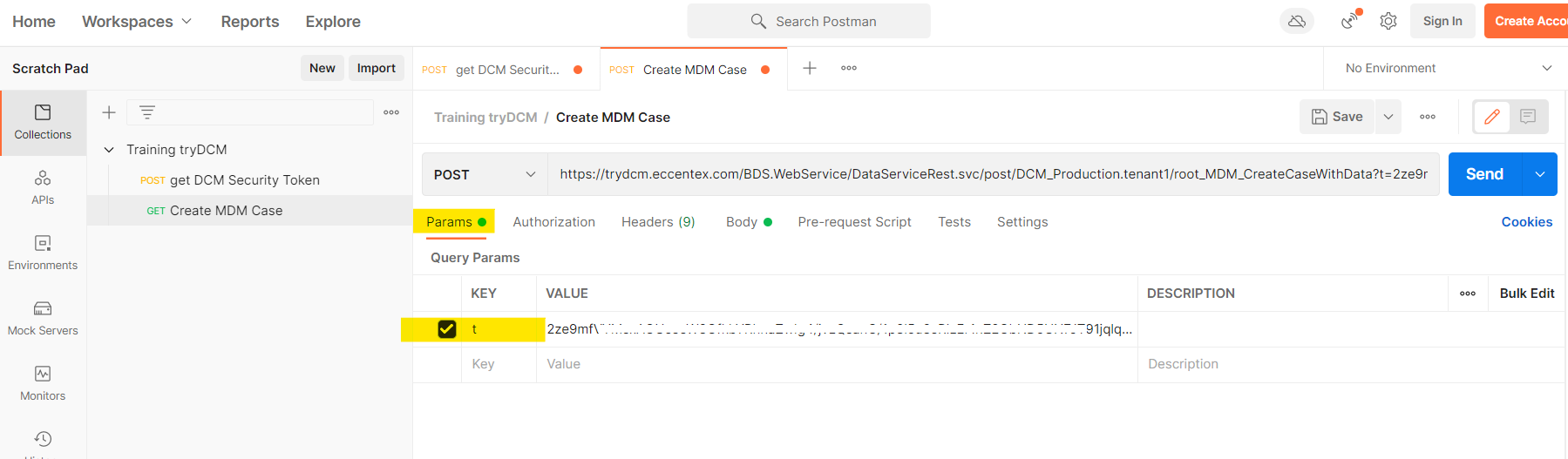This screenshot has height=459, width=1568.
Task: Select the Body tab
Action: click(x=749, y=222)
